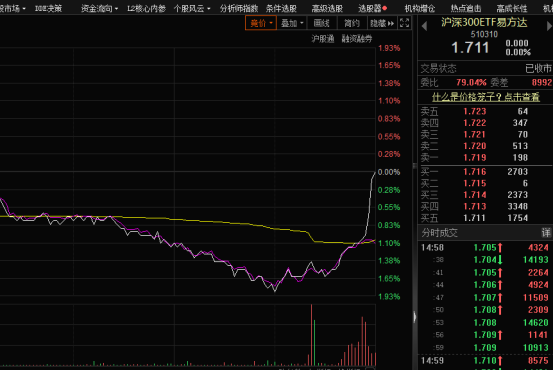
Task: Toggle fullscreen chart view icon
Action: click(404, 23)
